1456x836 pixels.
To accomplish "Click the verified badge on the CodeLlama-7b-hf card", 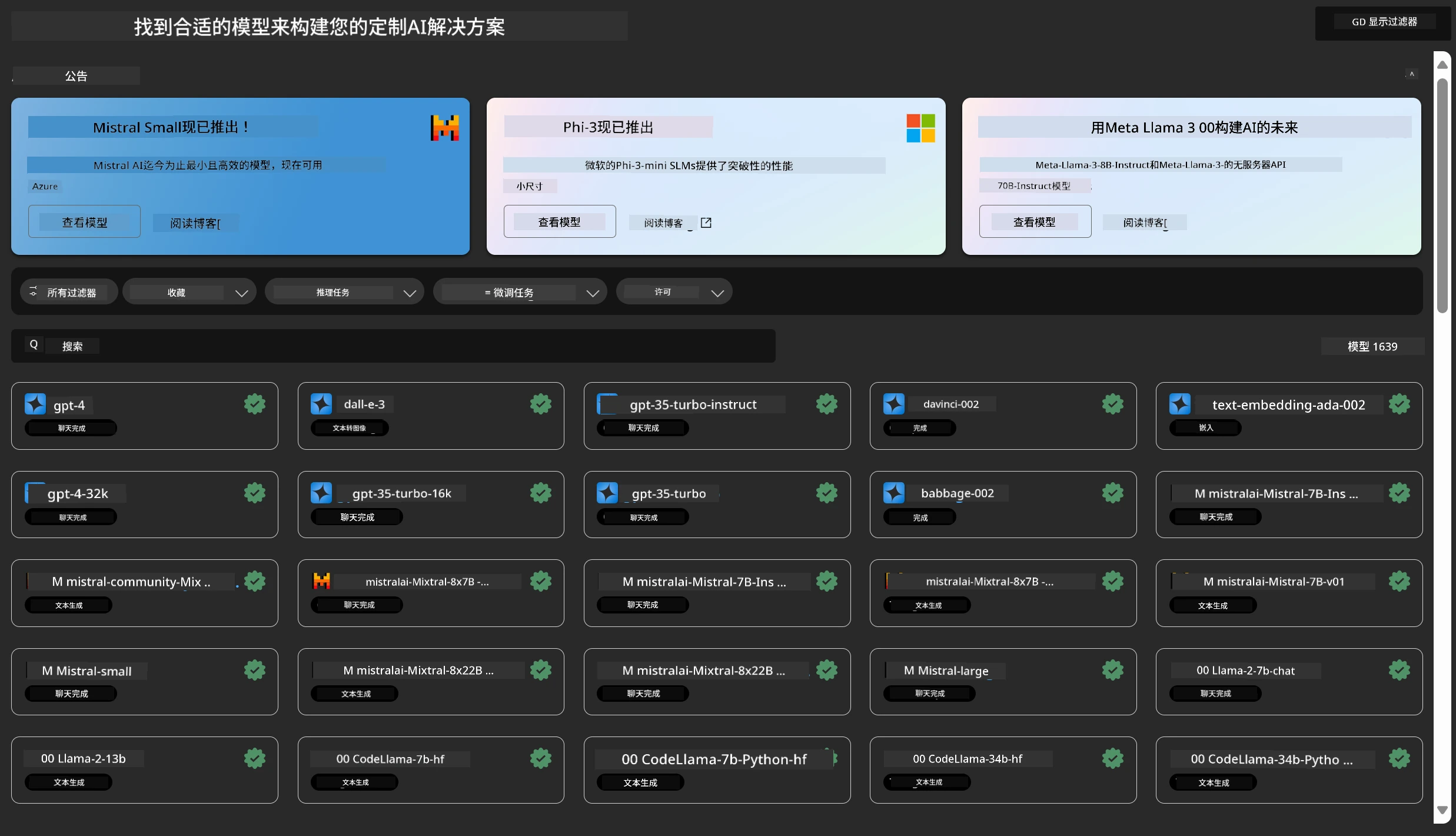I will [541, 758].
